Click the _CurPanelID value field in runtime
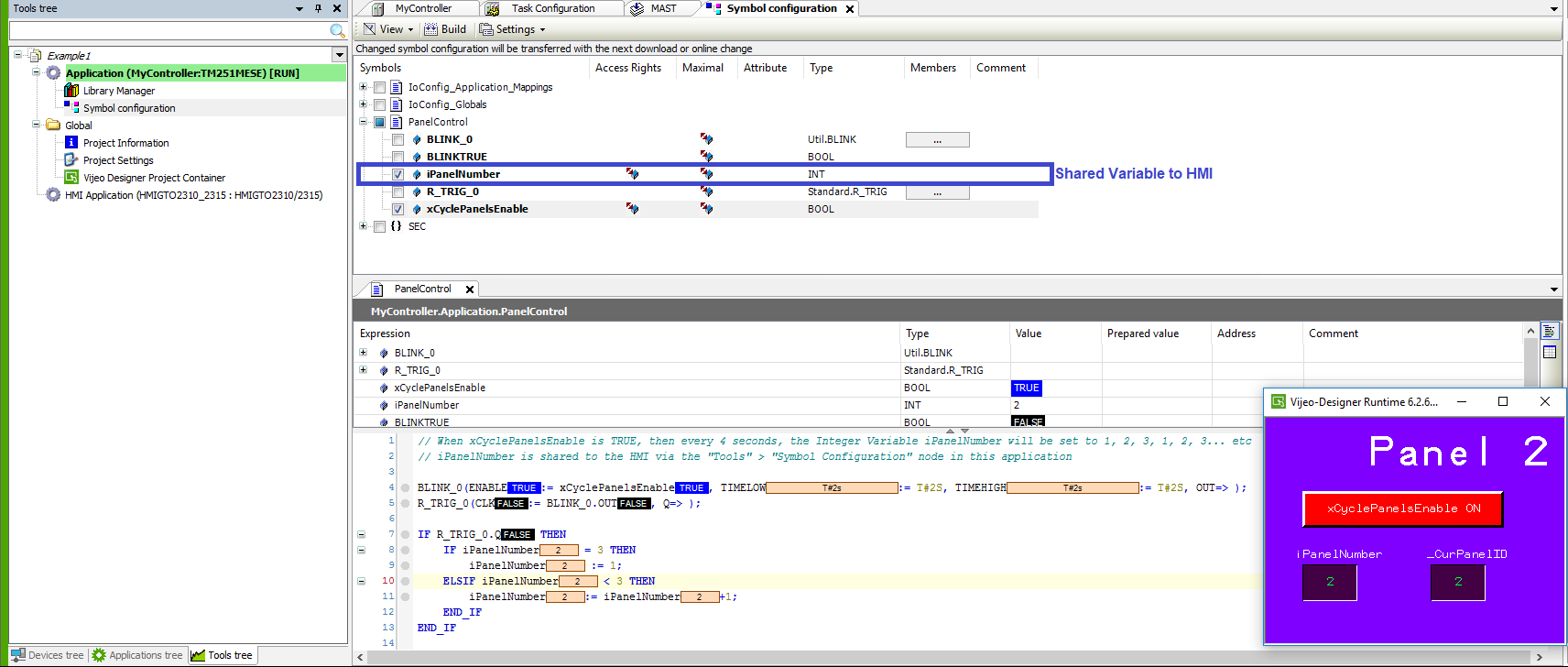The image size is (1568, 667). coord(1458,583)
